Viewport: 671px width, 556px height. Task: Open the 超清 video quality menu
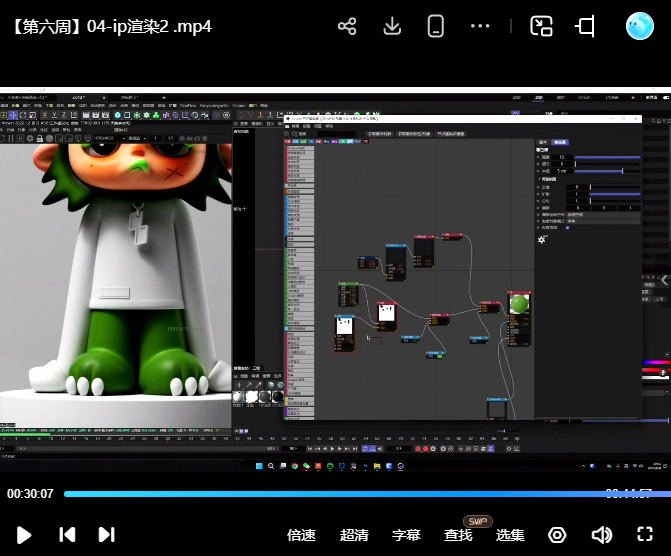click(354, 535)
